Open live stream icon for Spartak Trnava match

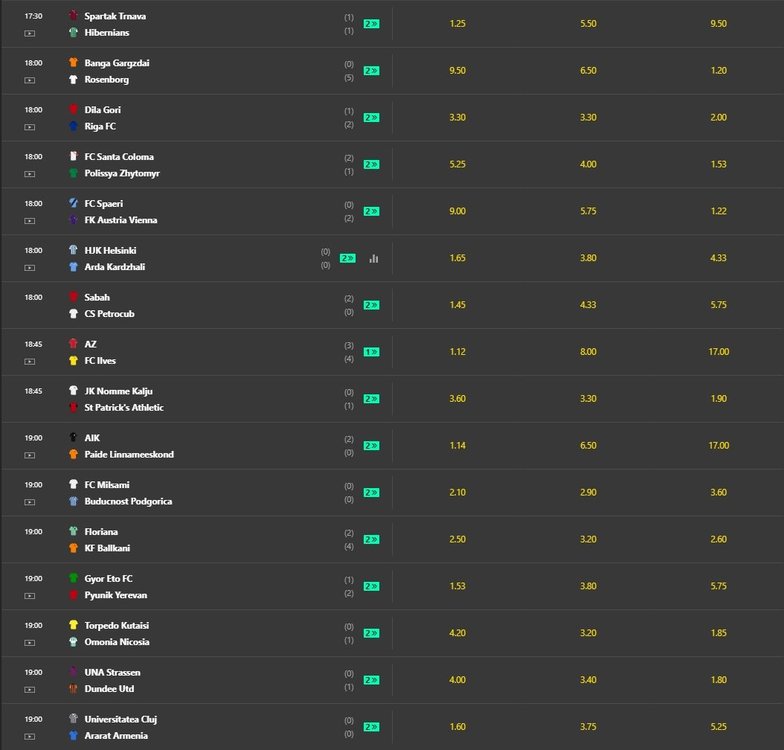coord(30,34)
